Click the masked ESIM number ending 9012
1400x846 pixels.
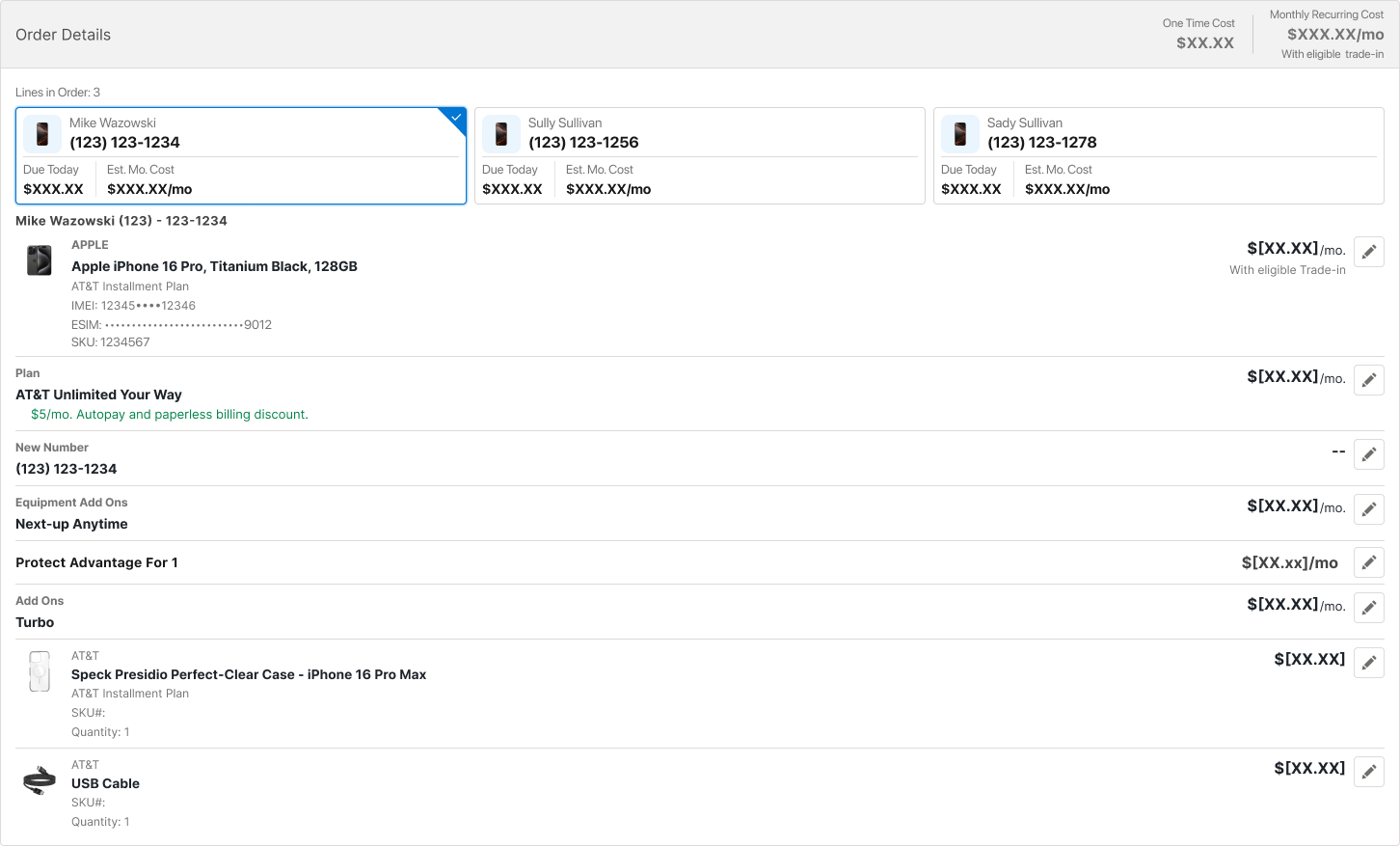pos(172,325)
